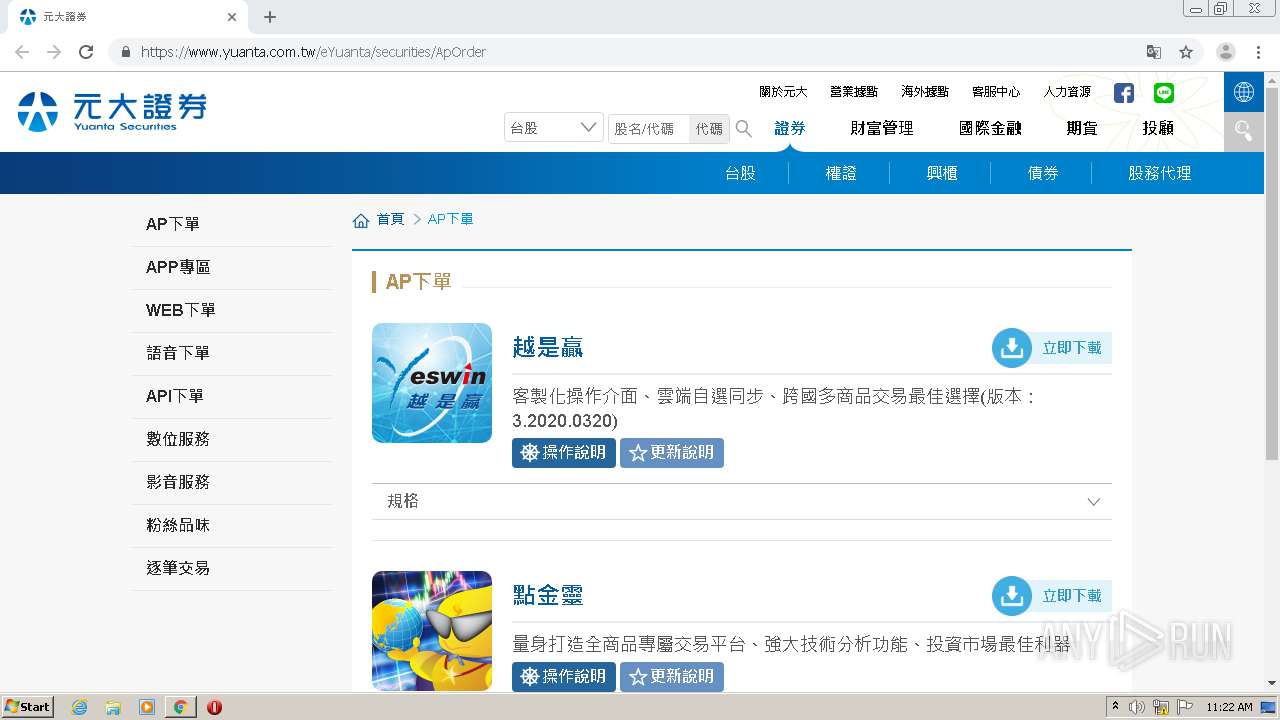Close the 元大證券 tab

point(232,17)
